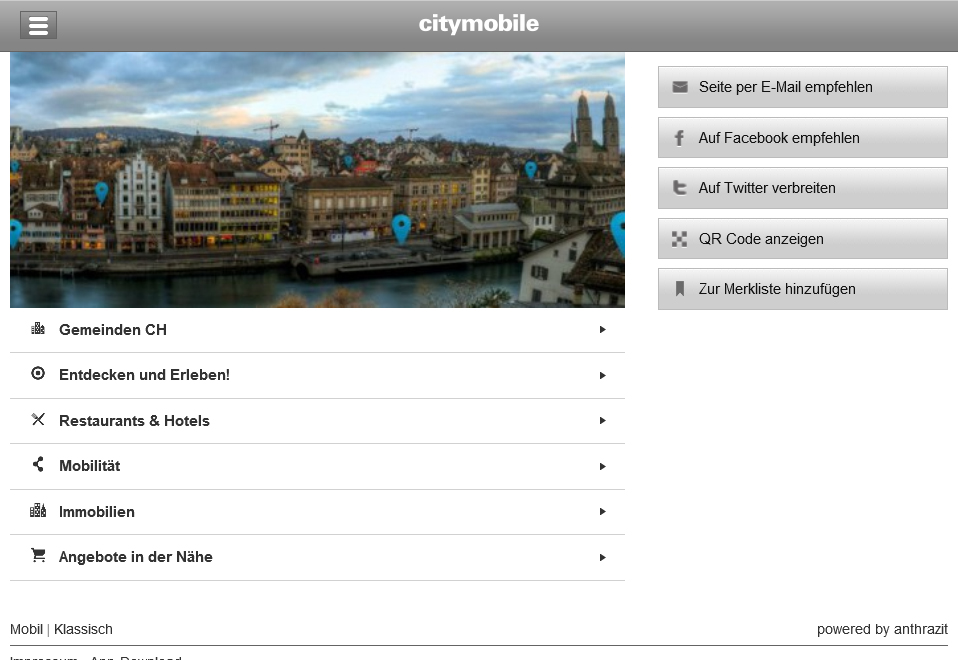Open the Restaurants & Hotels menu entry

[317, 421]
